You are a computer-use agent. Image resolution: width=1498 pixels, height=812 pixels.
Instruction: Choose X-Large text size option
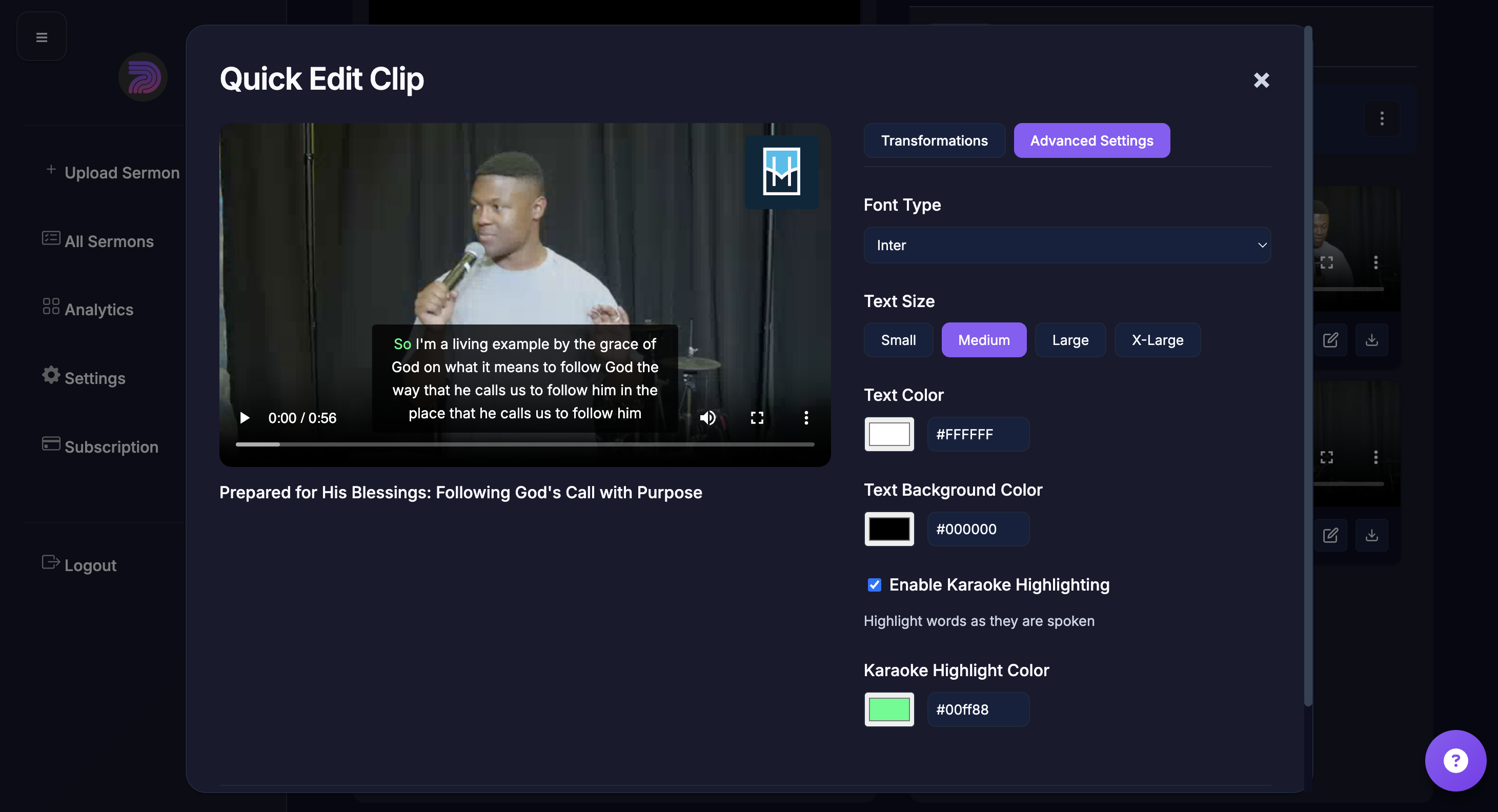click(x=1157, y=340)
